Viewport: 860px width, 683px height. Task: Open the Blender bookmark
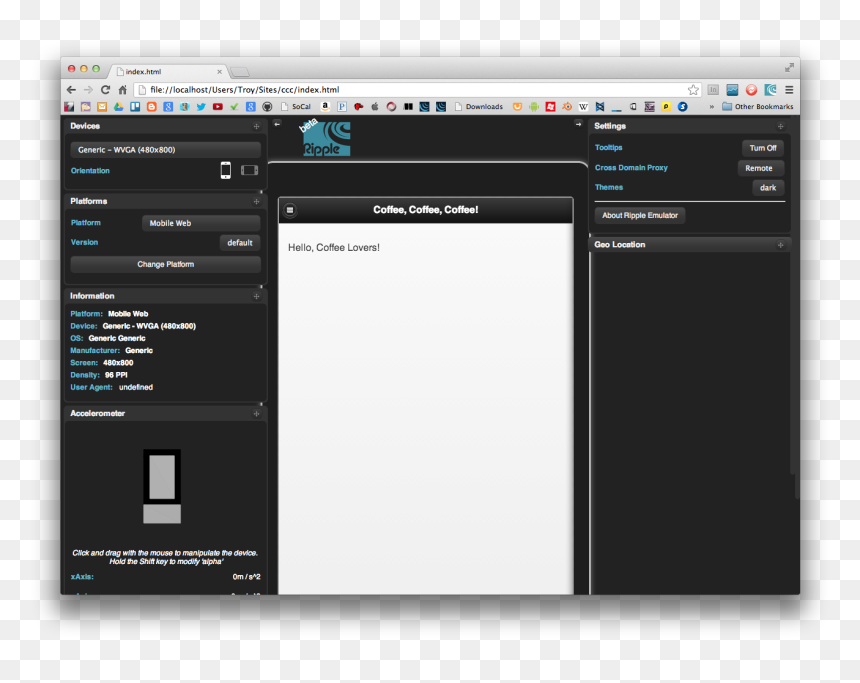pyautogui.click(x=567, y=106)
